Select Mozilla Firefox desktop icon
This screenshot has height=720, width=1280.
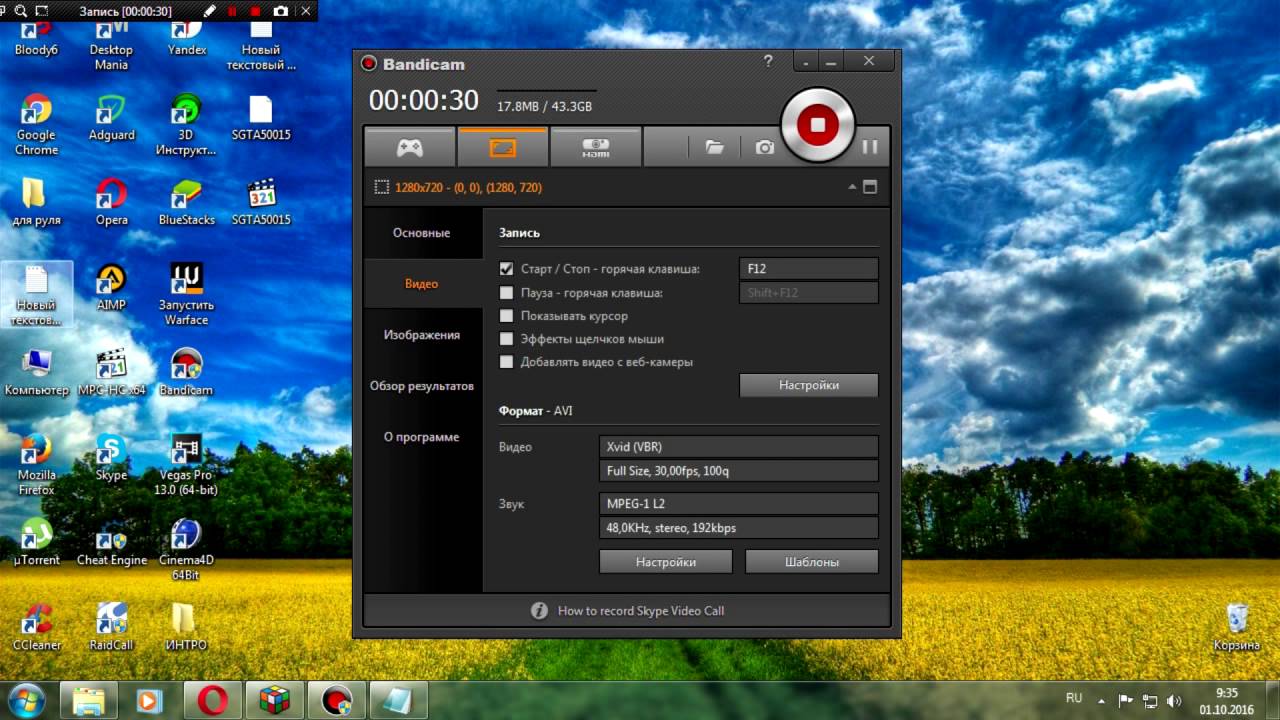click(36, 464)
